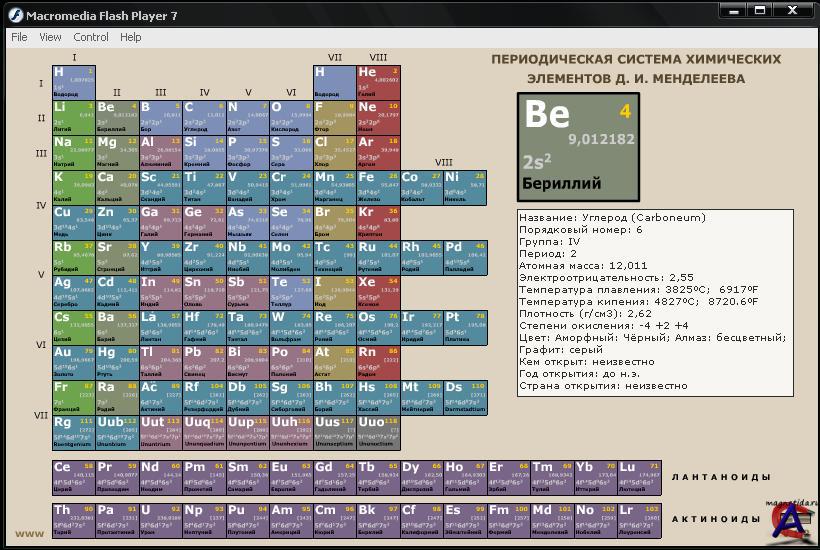Click the Oxygen (O) element tile

(290, 116)
